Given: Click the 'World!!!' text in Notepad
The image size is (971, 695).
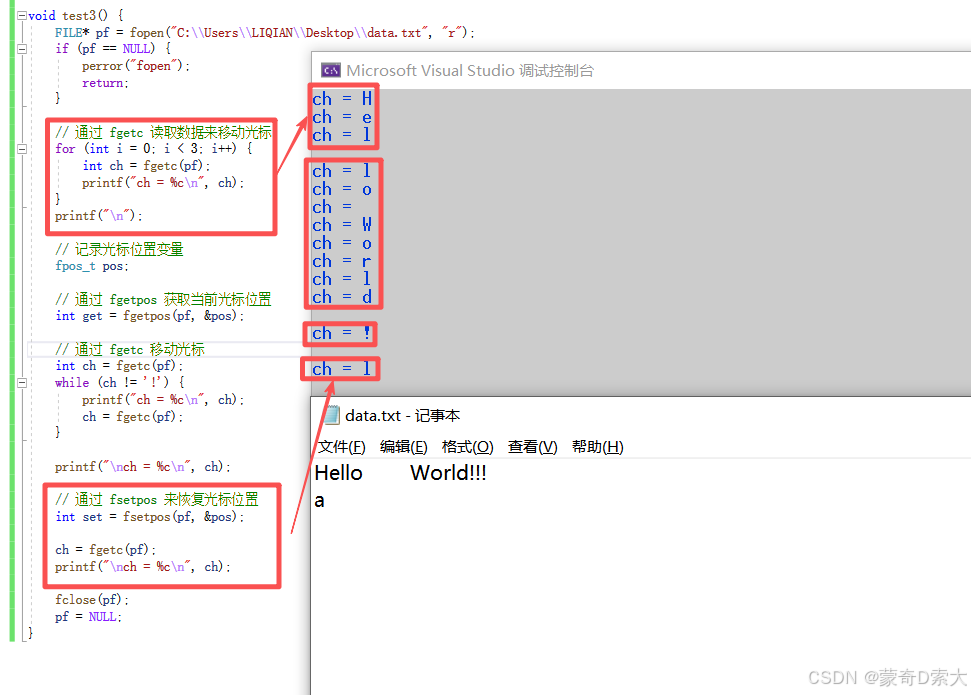Looking at the screenshot, I should [x=448, y=473].
